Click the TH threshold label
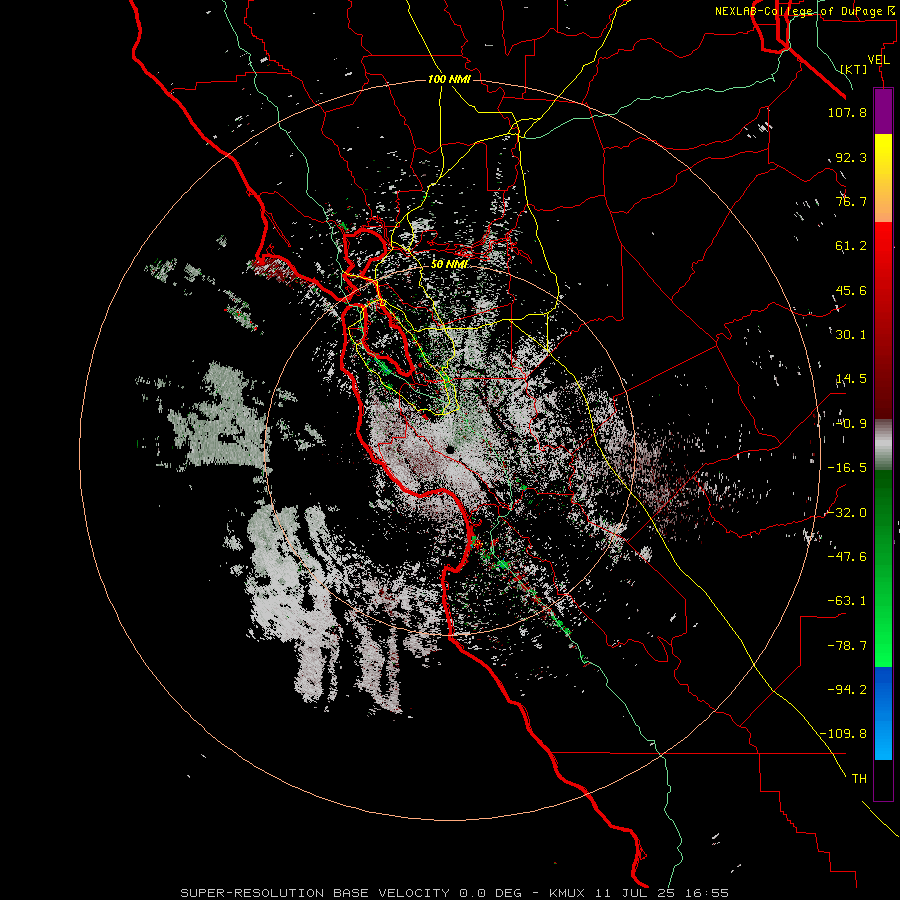This screenshot has height=900, width=900. (859, 779)
